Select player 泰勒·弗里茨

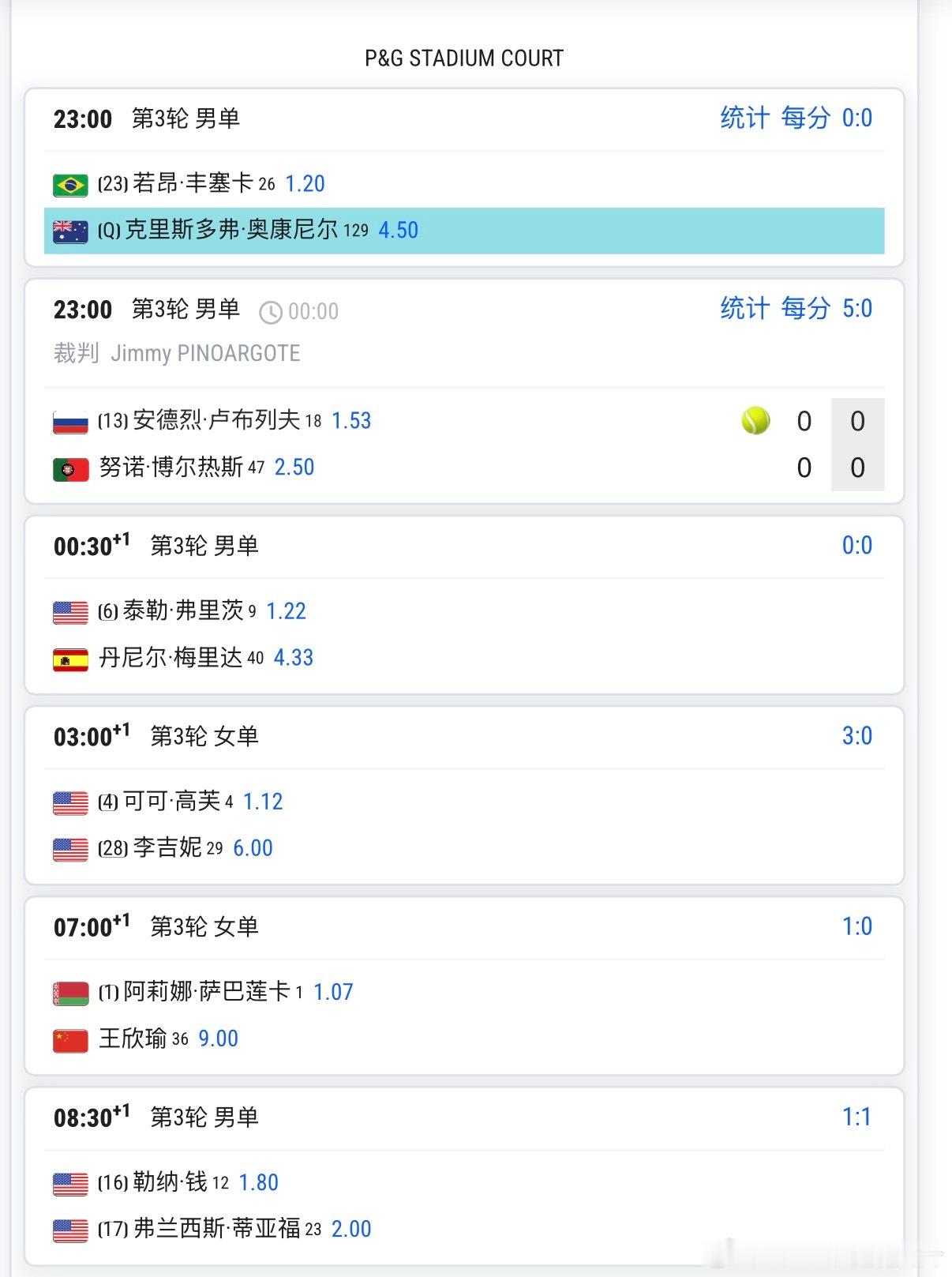(182, 610)
